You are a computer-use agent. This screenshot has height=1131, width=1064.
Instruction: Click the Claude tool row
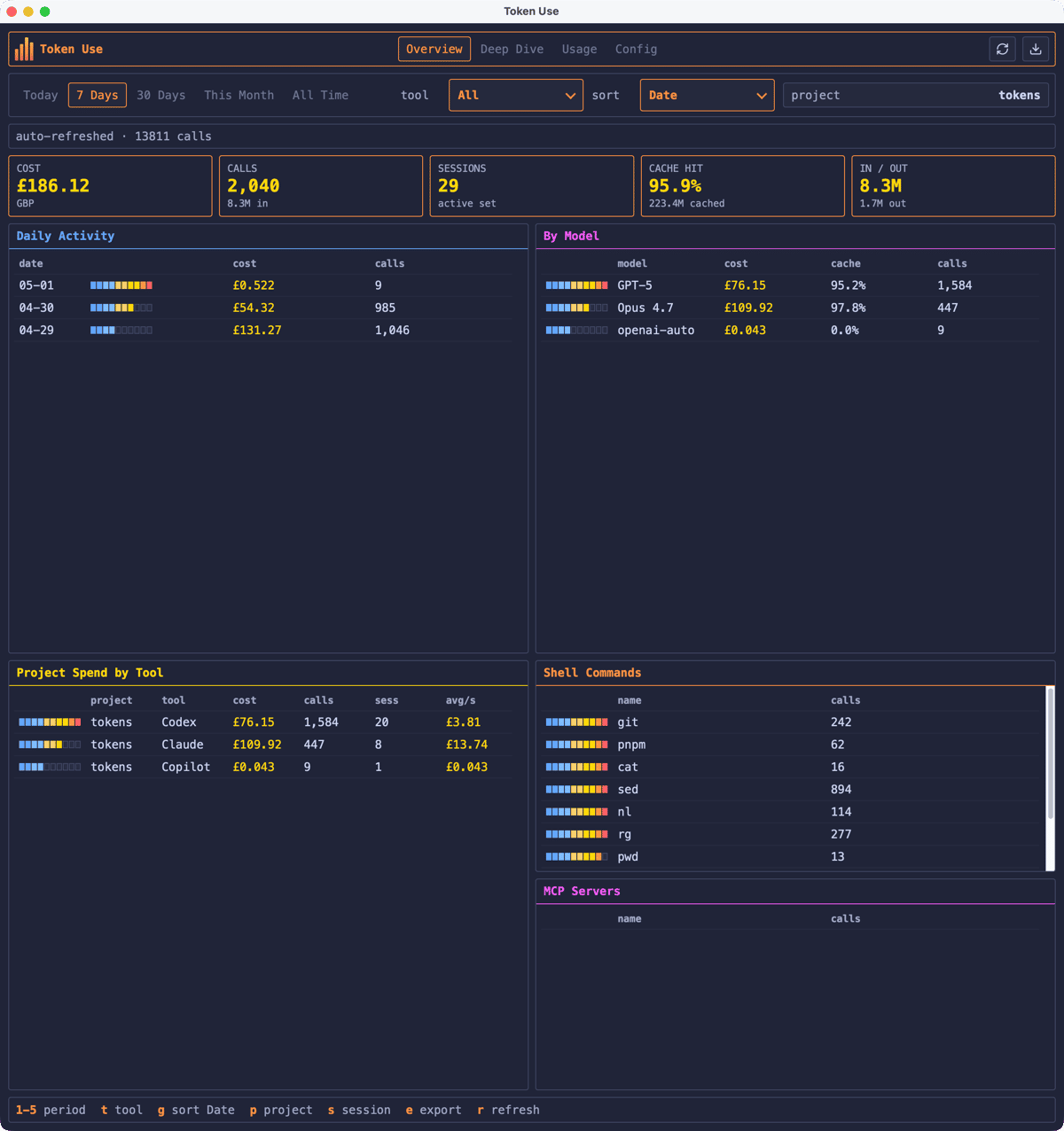(266, 745)
